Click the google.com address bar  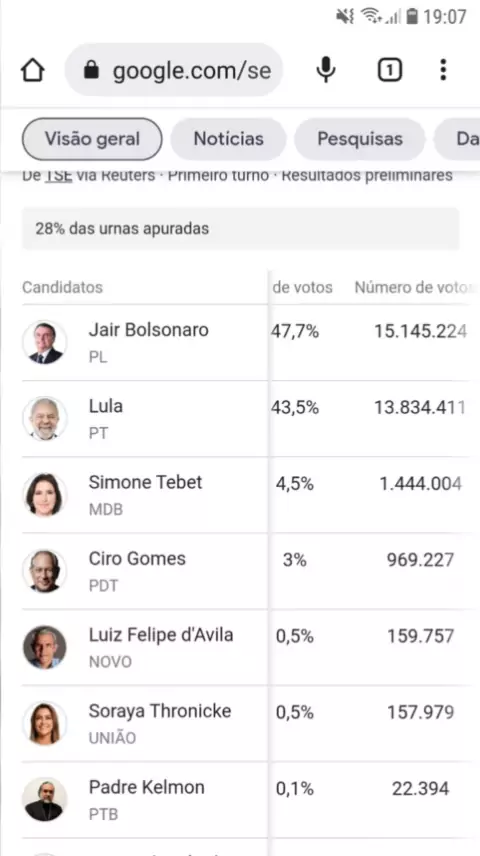click(x=174, y=70)
